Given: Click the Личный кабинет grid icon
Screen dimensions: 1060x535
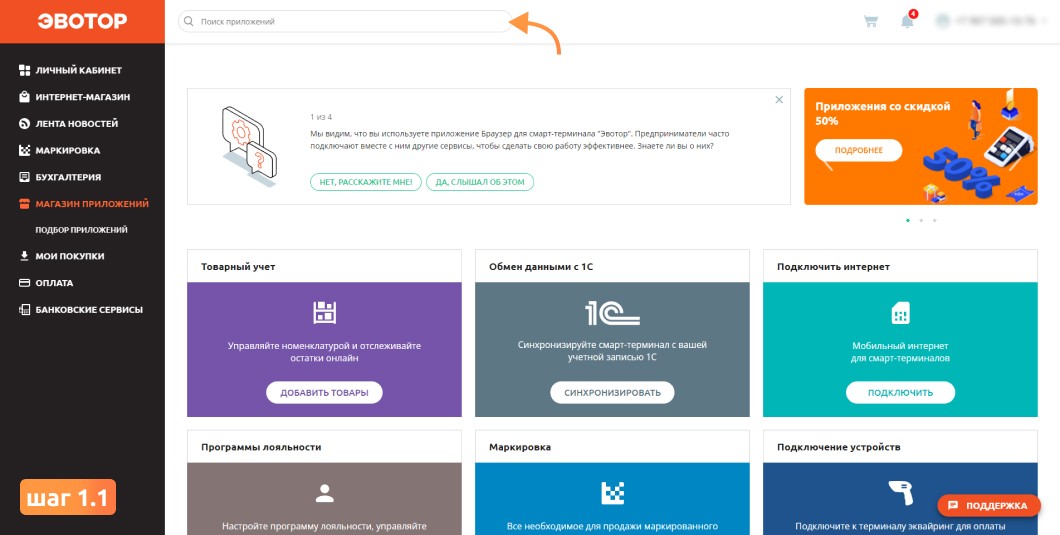Looking at the screenshot, I should point(24,70).
